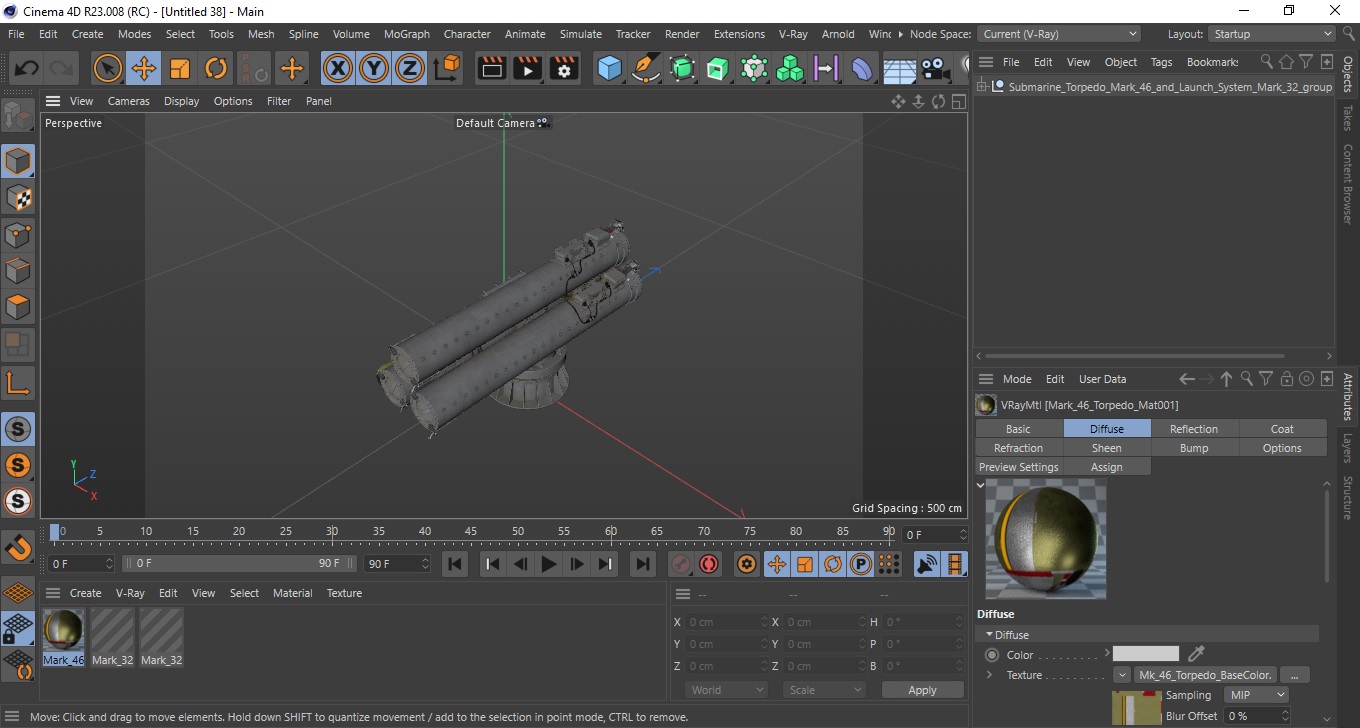This screenshot has height=728, width=1360.
Task: Toggle sound playback speaker button
Action: tap(928, 564)
